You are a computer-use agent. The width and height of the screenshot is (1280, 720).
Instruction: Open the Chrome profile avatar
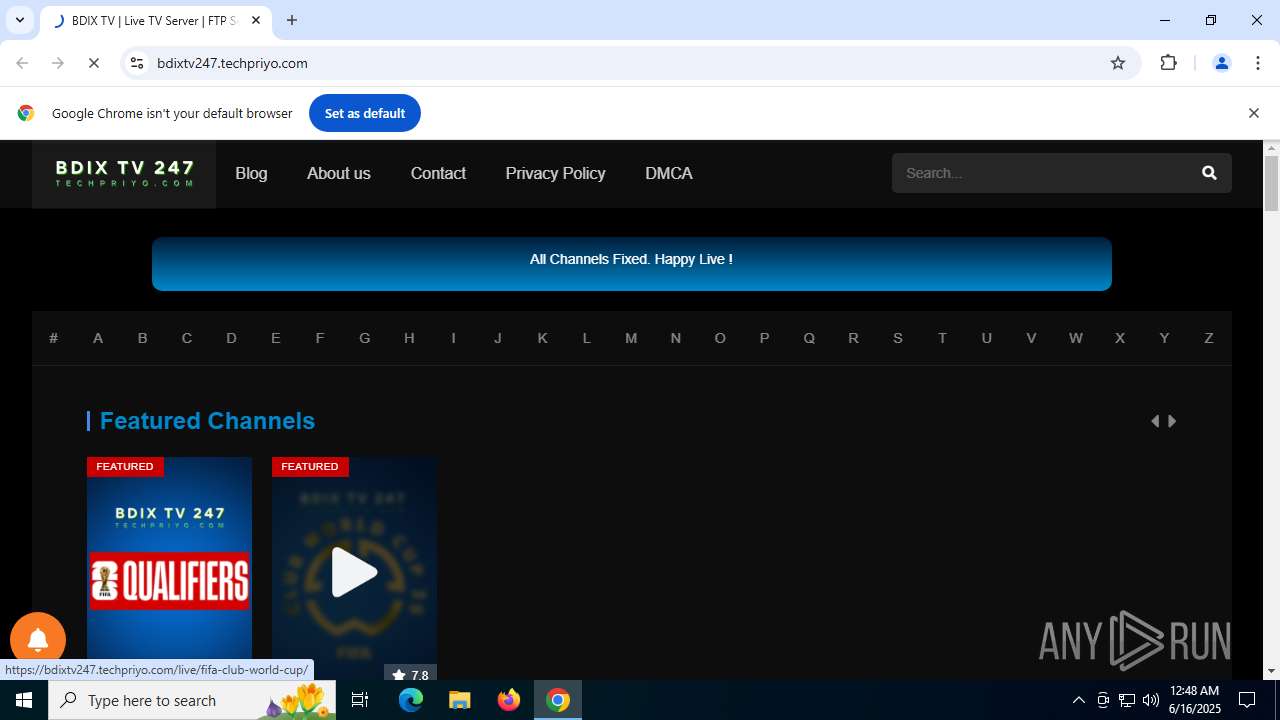point(1221,63)
